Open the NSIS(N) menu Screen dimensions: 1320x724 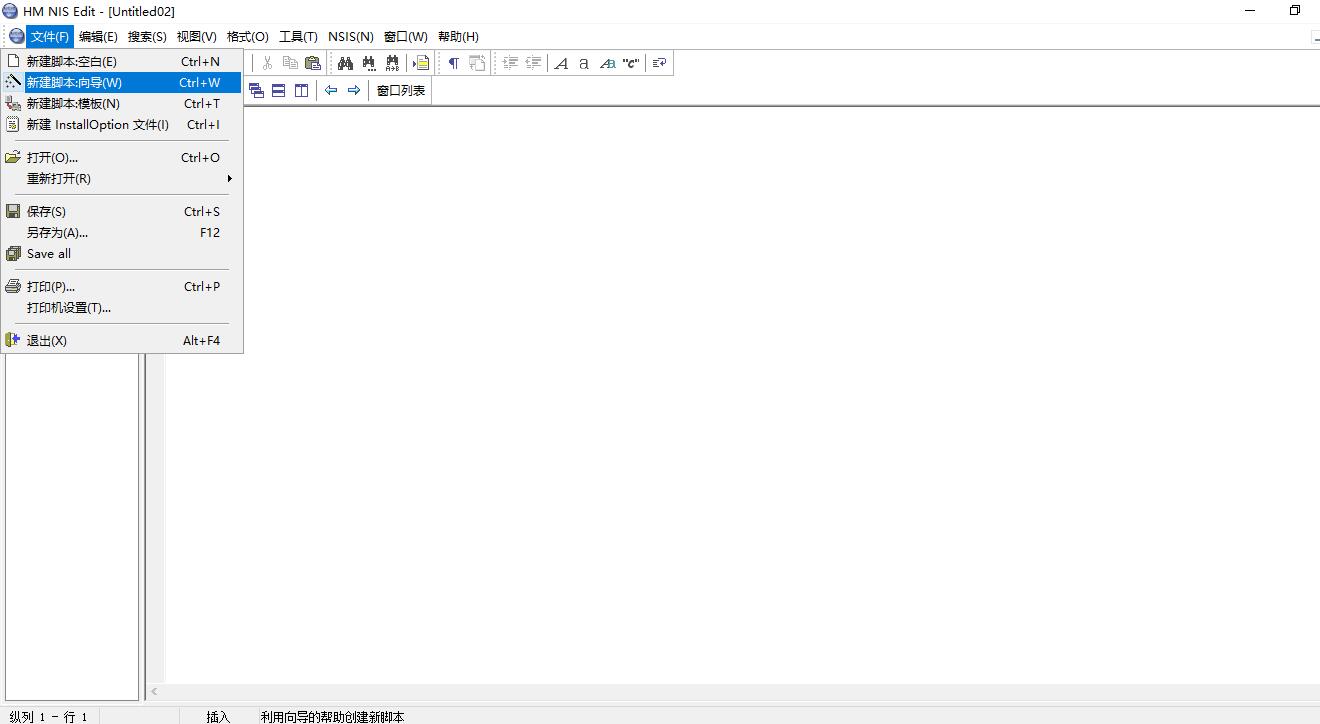pyautogui.click(x=350, y=36)
